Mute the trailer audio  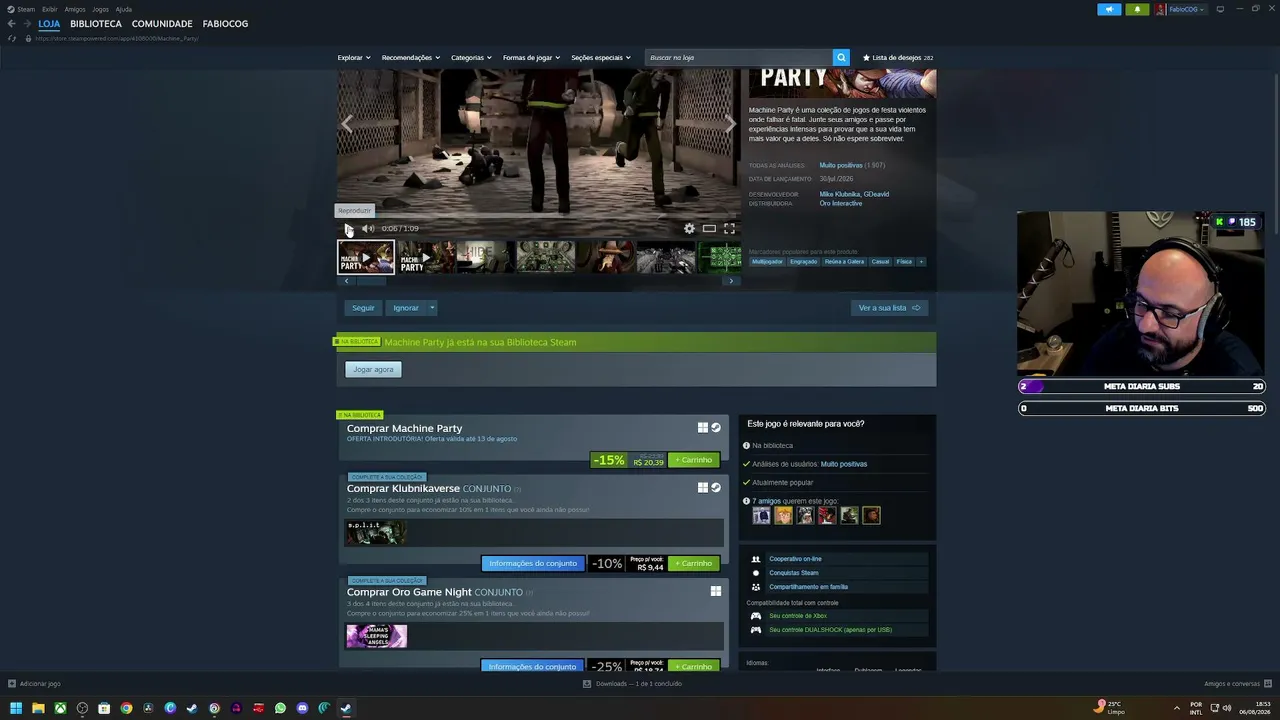click(x=368, y=229)
